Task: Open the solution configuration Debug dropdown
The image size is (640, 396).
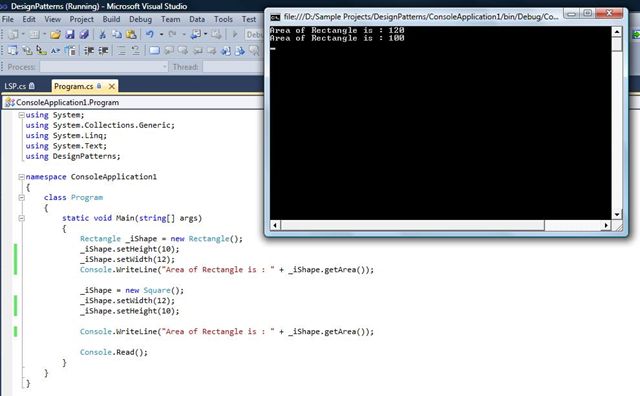Action: (254, 34)
